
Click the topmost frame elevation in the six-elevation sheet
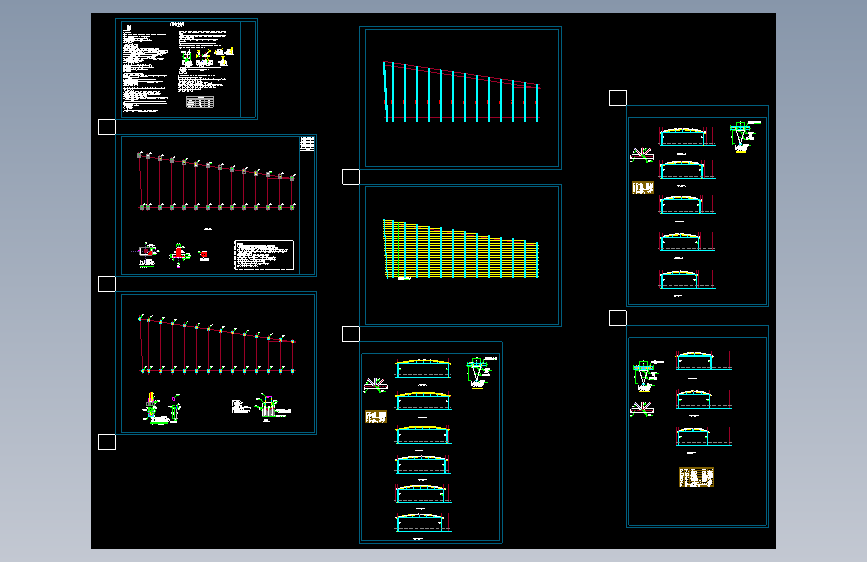coord(423,369)
